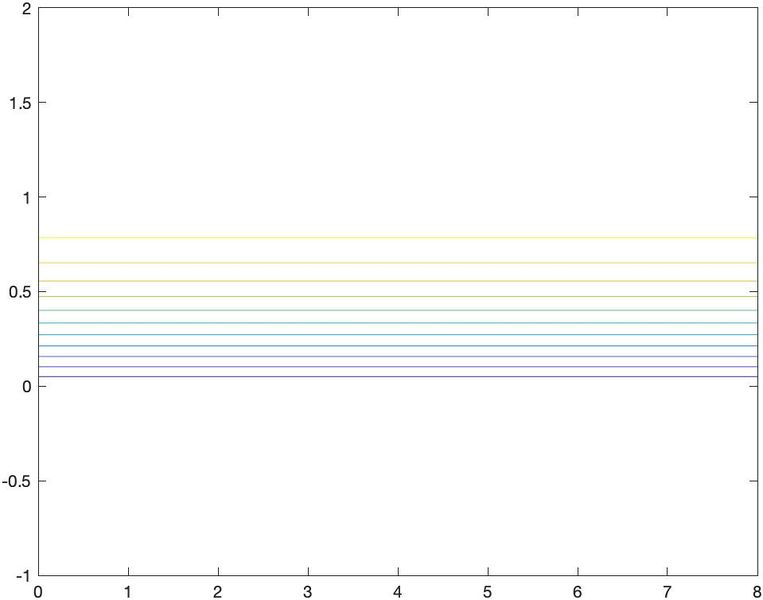The height and width of the screenshot is (600, 763).
Task: Select the x-axis tick label 3
Action: click(308, 591)
